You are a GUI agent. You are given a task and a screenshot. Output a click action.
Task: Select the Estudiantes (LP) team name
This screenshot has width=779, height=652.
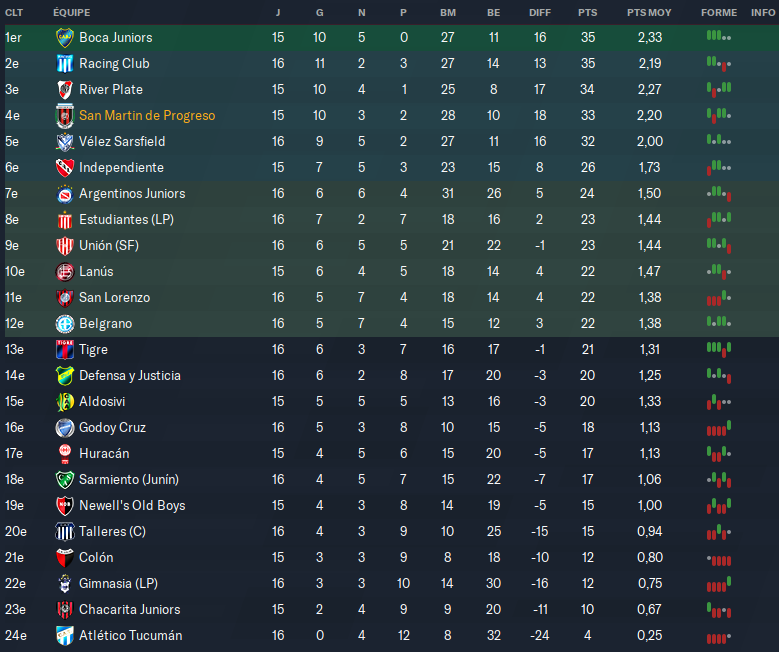[x=127, y=219]
